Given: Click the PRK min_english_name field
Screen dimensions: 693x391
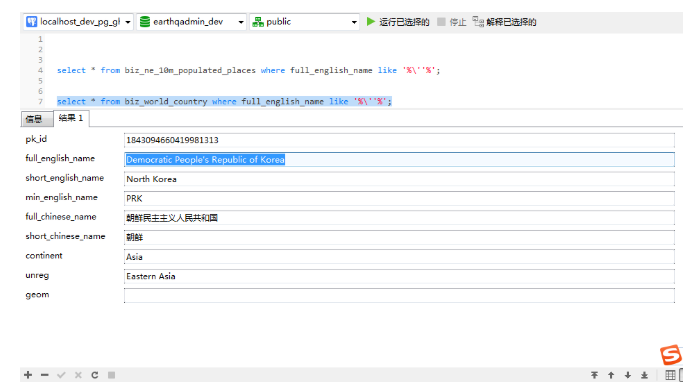Looking at the screenshot, I should click(x=399, y=198).
